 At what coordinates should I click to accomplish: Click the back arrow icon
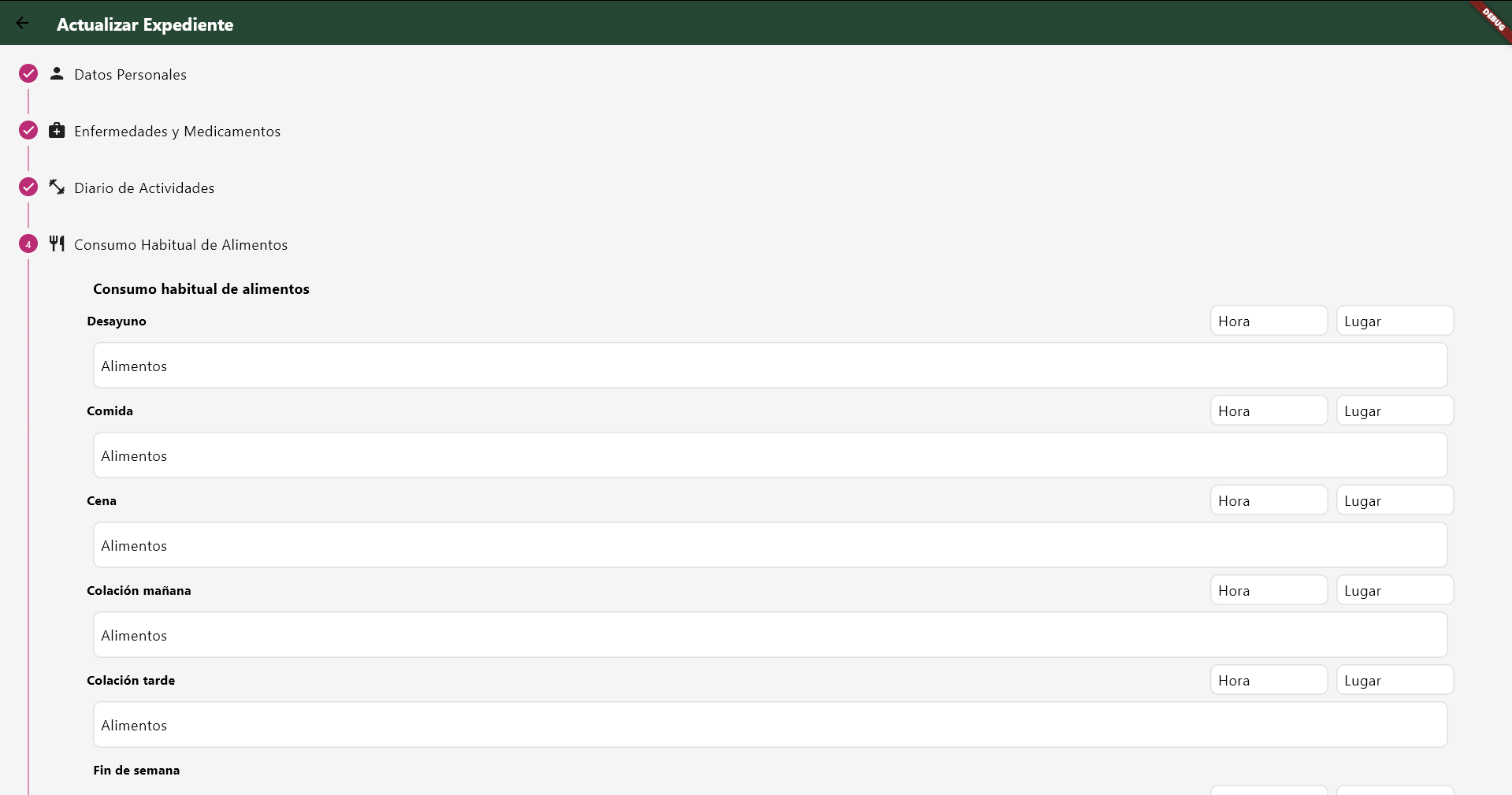click(23, 24)
